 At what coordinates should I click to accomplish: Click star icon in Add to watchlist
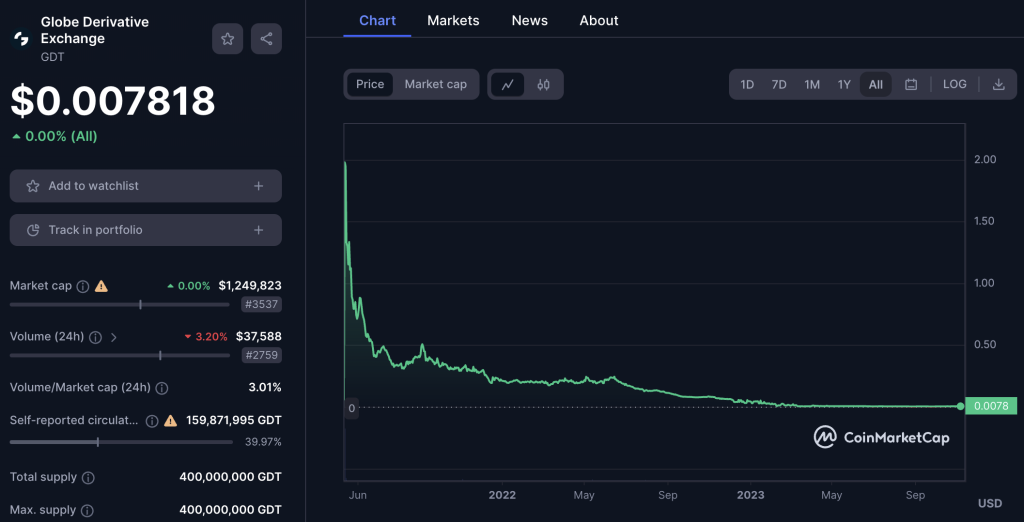point(33,186)
